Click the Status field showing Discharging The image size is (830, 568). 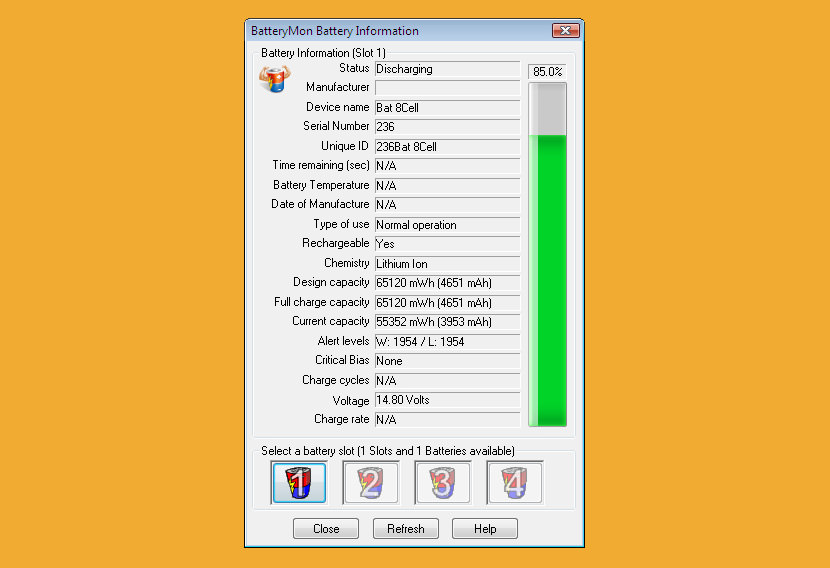pos(447,69)
